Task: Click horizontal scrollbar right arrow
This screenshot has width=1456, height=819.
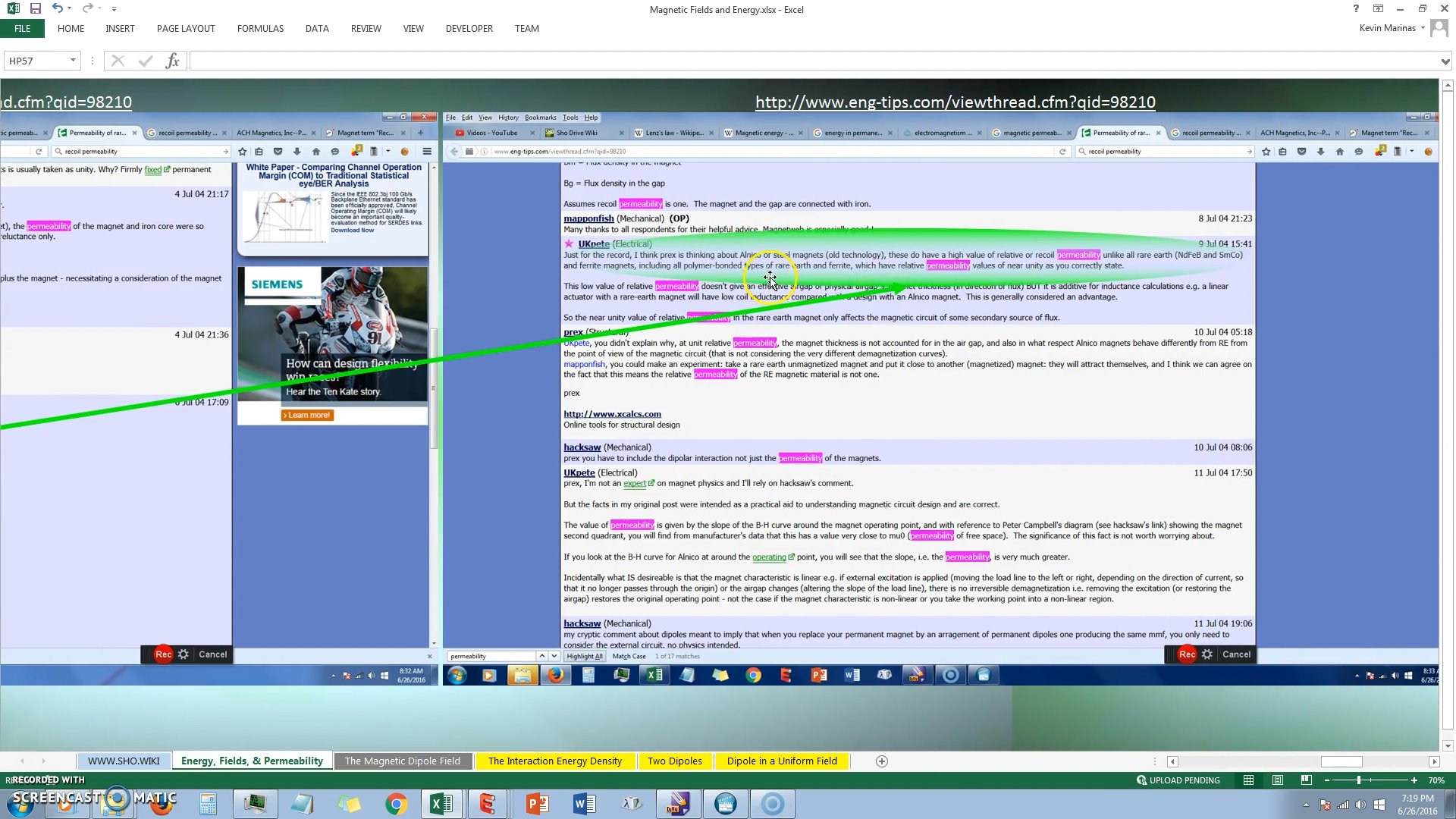Action: pyautogui.click(x=1433, y=761)
